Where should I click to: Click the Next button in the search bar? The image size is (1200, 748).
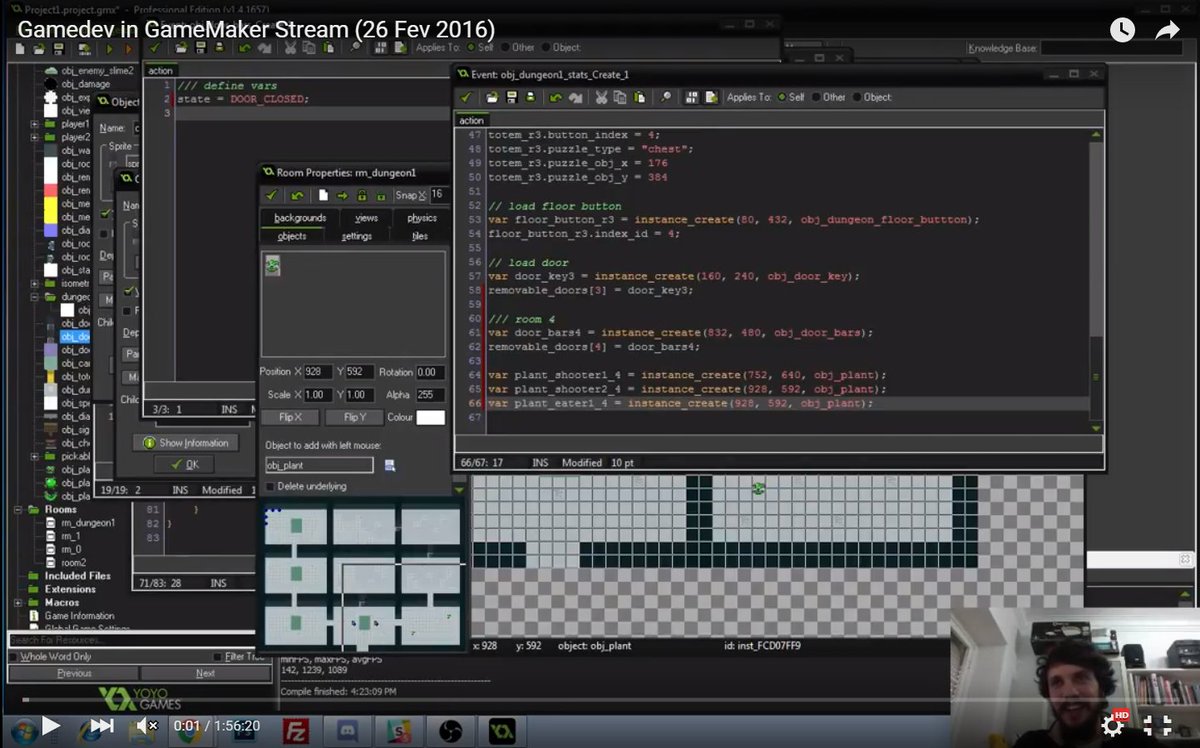point(205,673)
